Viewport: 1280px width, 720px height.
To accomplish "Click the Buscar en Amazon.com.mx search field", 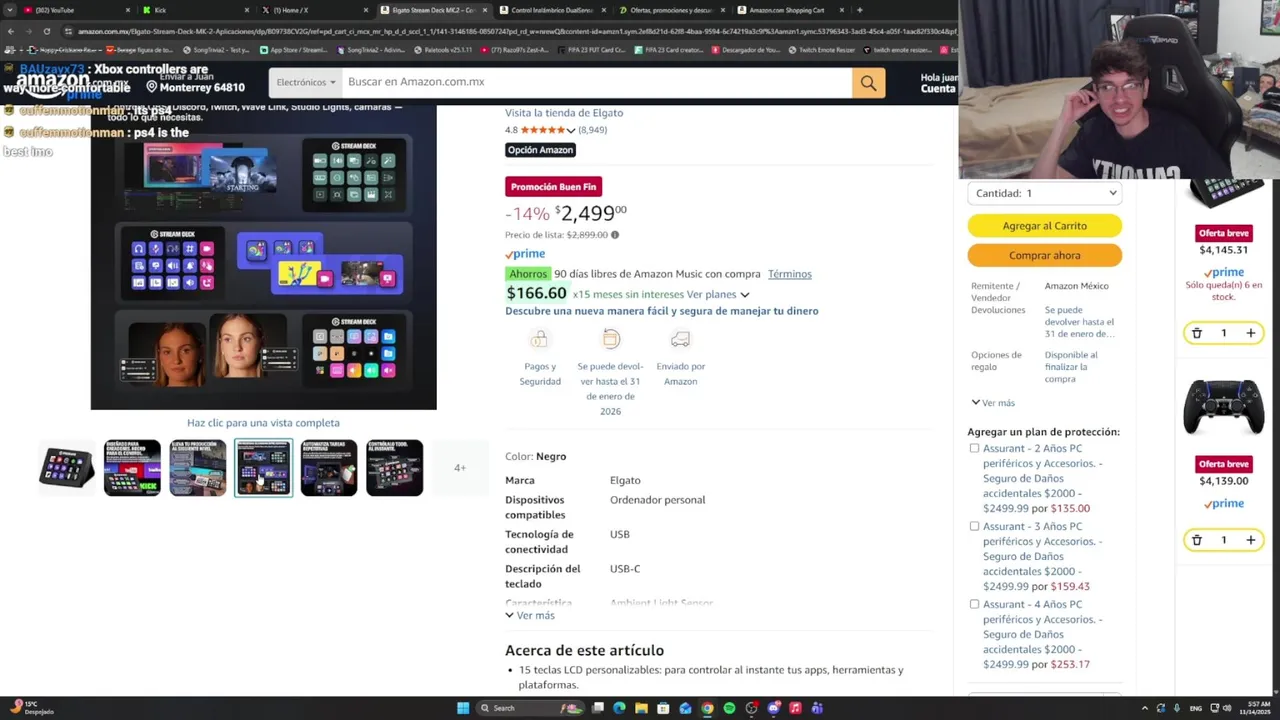I will [x=597, y=83].
